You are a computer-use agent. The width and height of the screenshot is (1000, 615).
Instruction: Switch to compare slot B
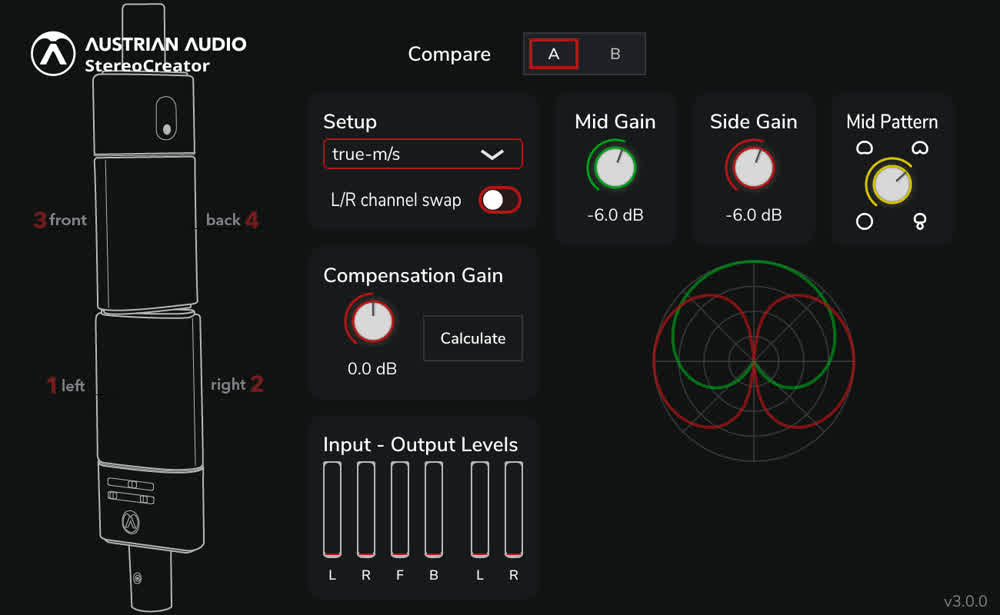pyautogui.click(x=615, y=54)
